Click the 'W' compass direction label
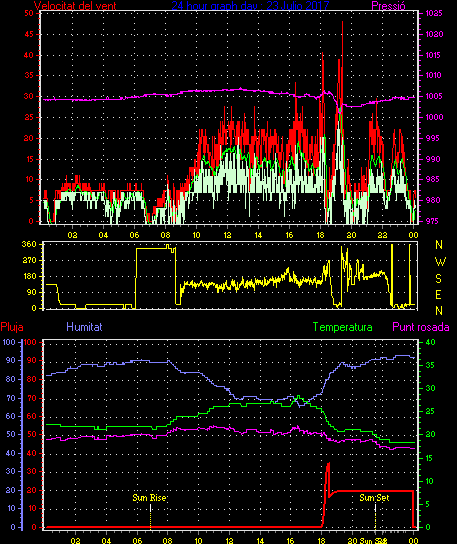The image size is (457, 544). click(440, 262)
